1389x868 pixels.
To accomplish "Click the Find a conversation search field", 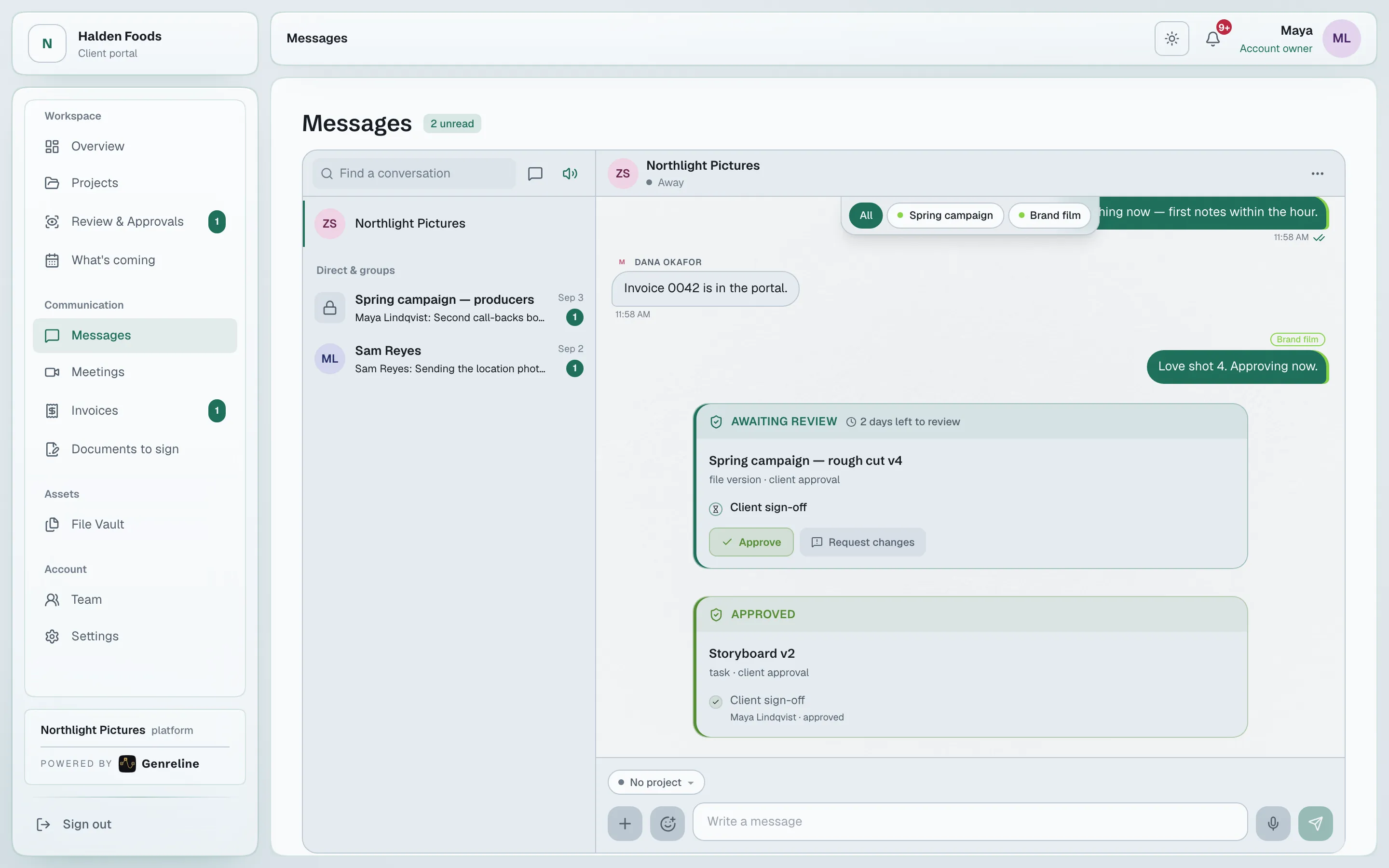I will coord(414,174).
